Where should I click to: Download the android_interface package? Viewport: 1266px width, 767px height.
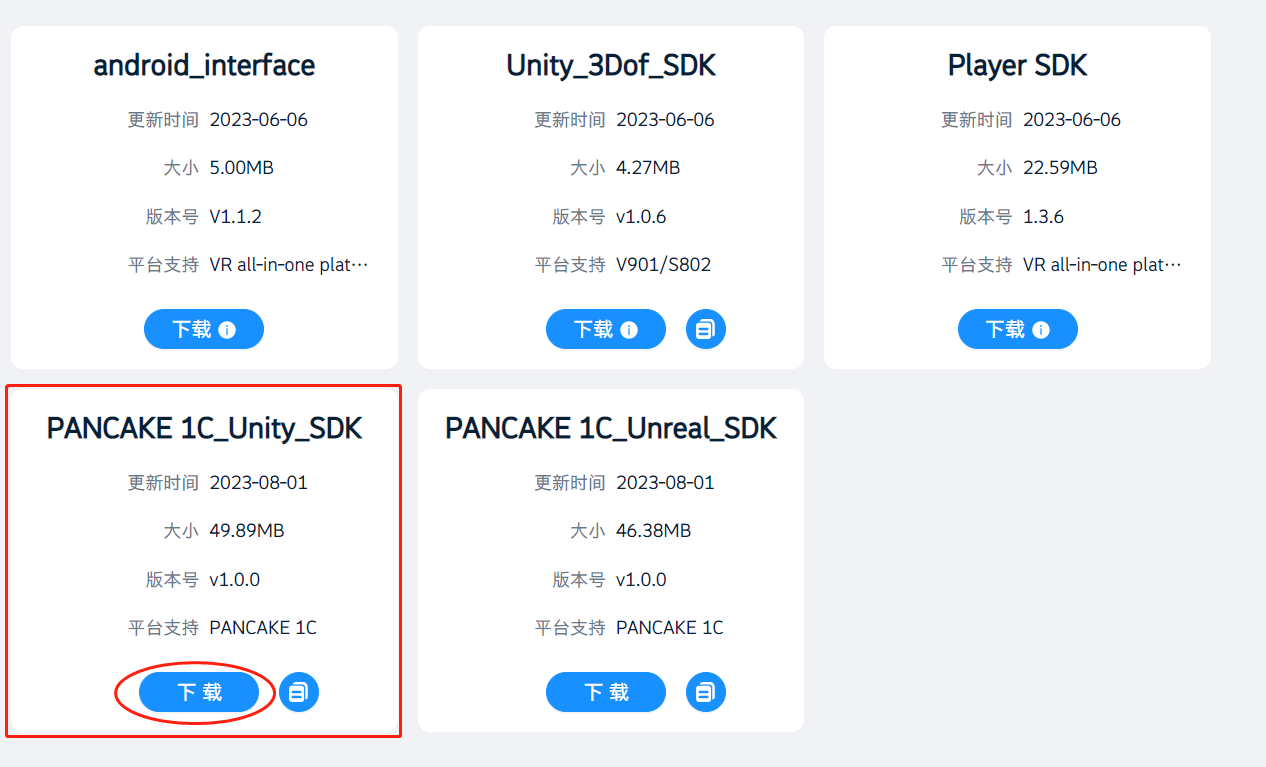[193, 329]
